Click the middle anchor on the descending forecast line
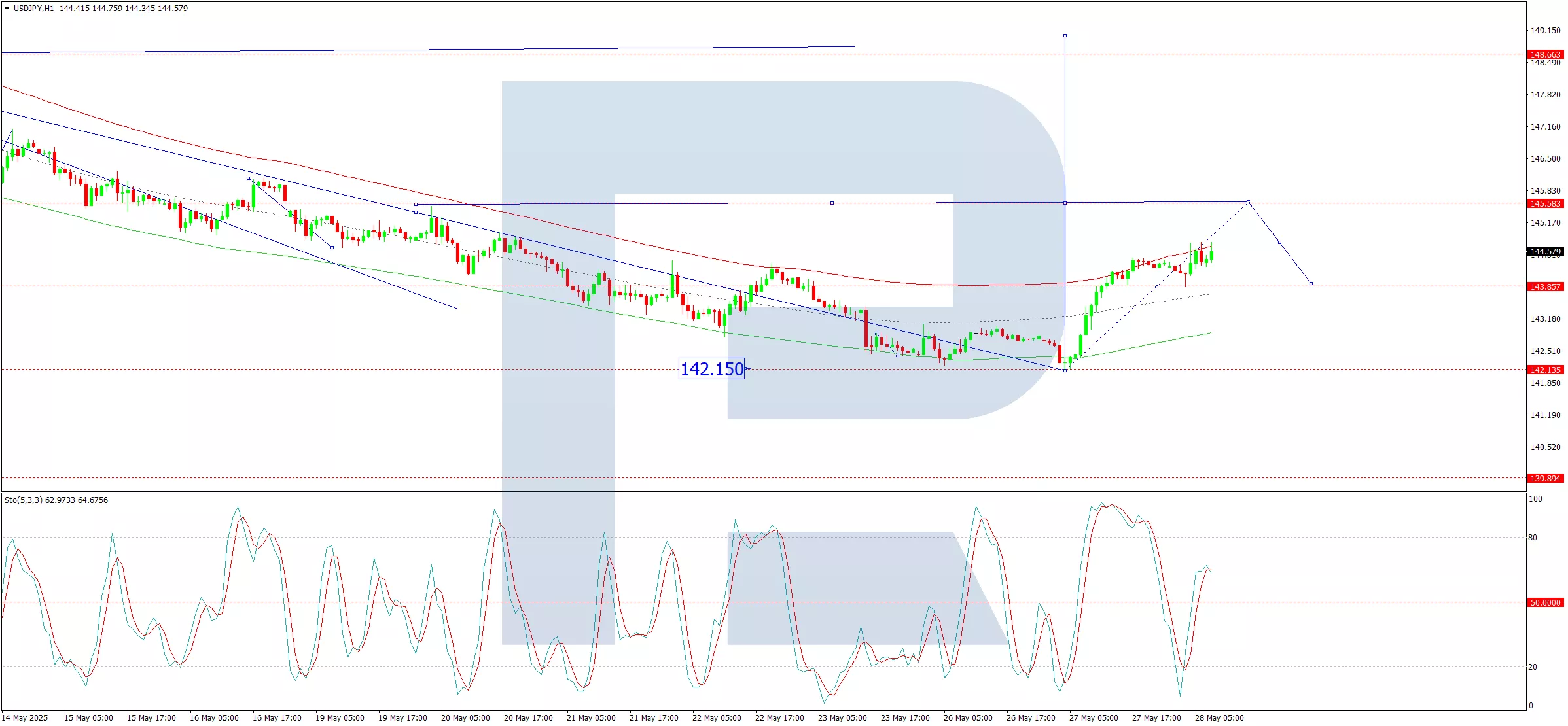The width and height of the screenshot is (1568, 726). click(x=1279, y=243)
